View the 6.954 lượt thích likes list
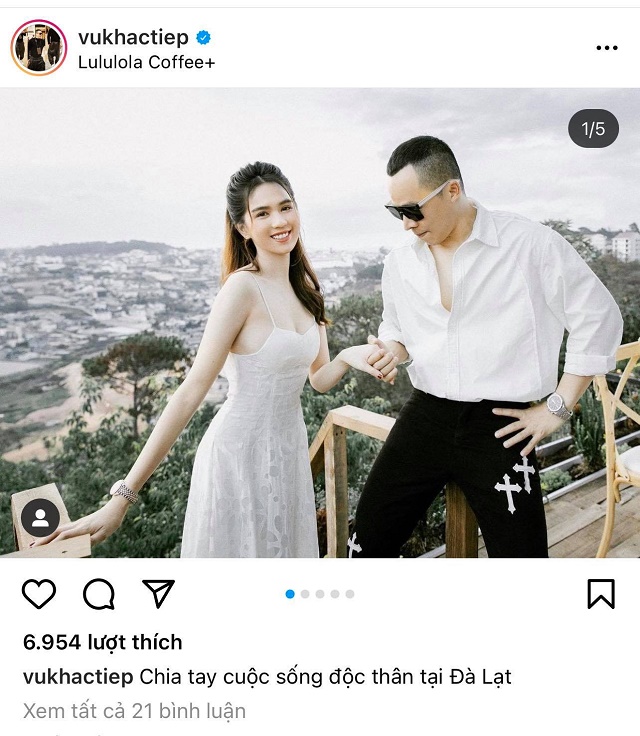Image resolution: width=640 pixels, height=736 pixels. pyautogui.click(x=102, y=642)
